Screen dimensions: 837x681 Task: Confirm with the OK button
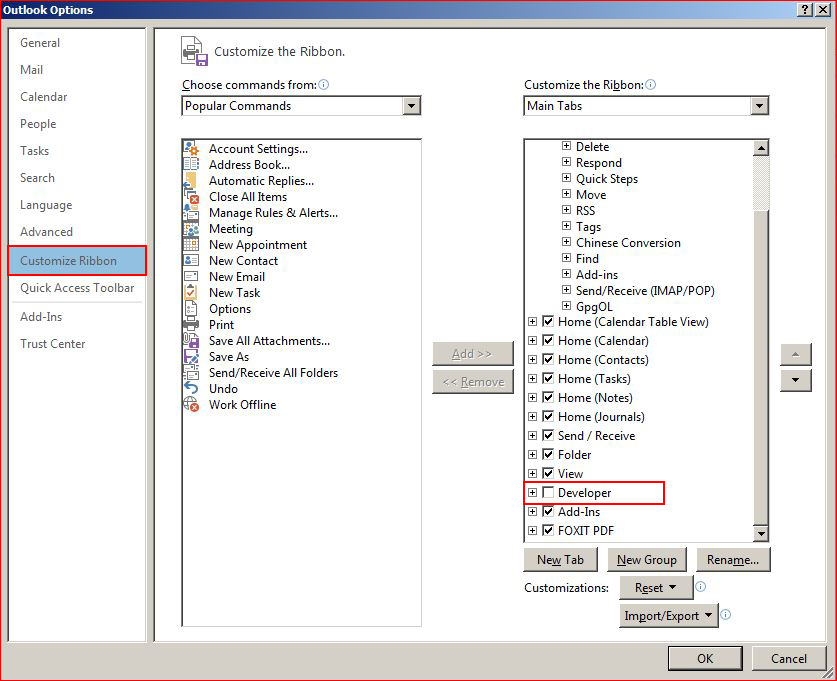click(x=705, y=658)
